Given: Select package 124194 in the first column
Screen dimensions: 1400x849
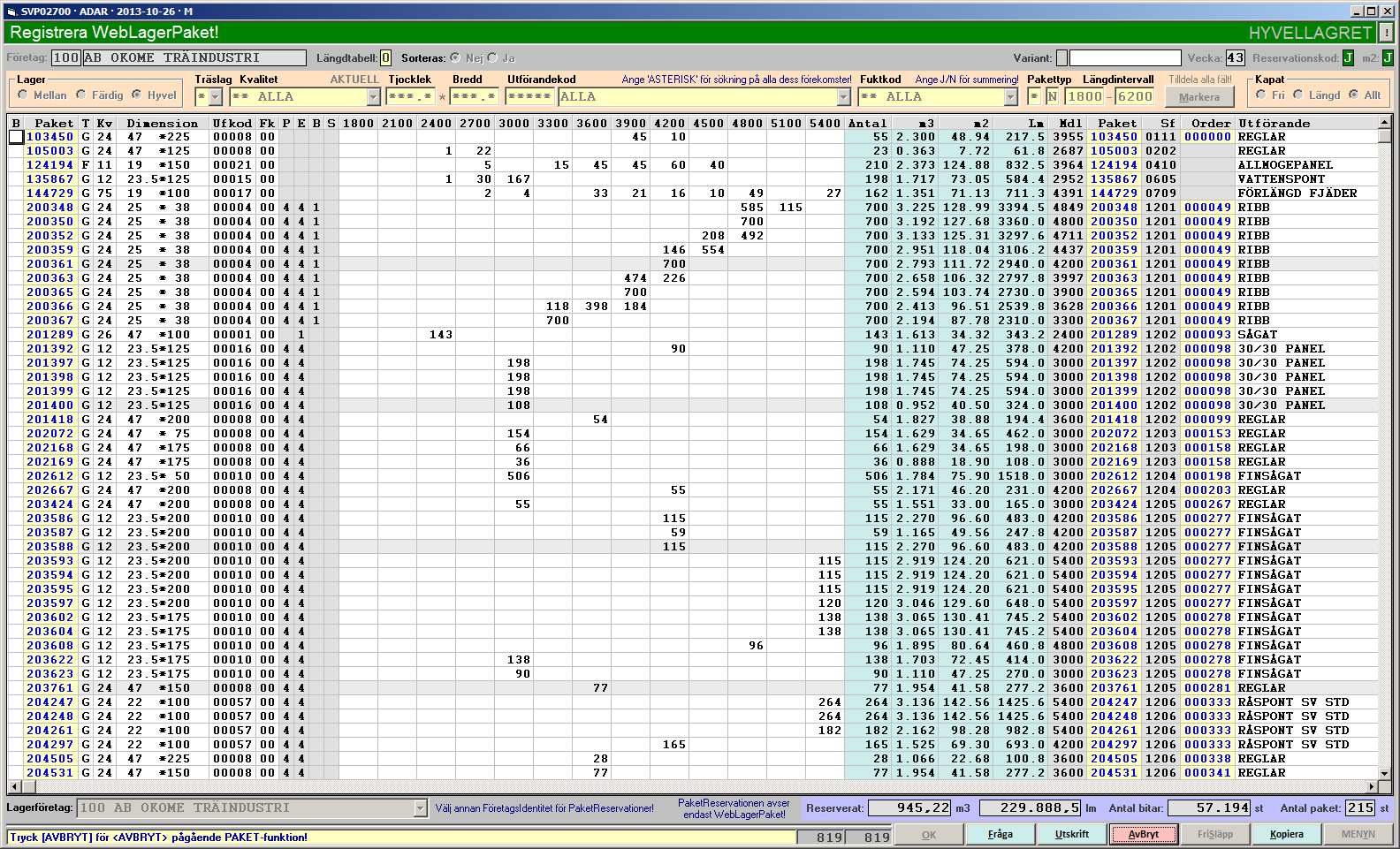Looking at the screenshot, I should [x=49, y=165].
